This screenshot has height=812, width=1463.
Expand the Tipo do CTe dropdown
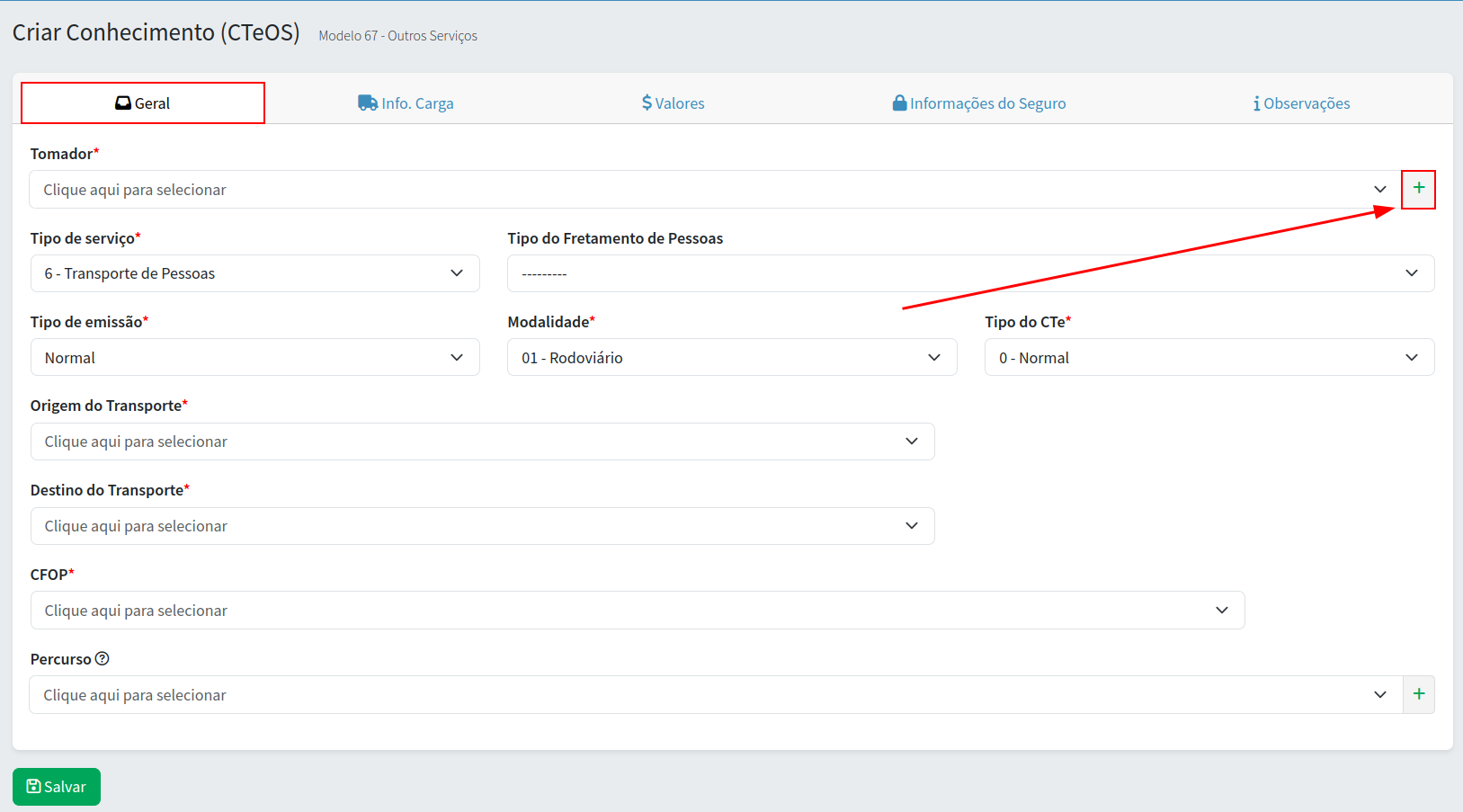[x=1209, y=358]
